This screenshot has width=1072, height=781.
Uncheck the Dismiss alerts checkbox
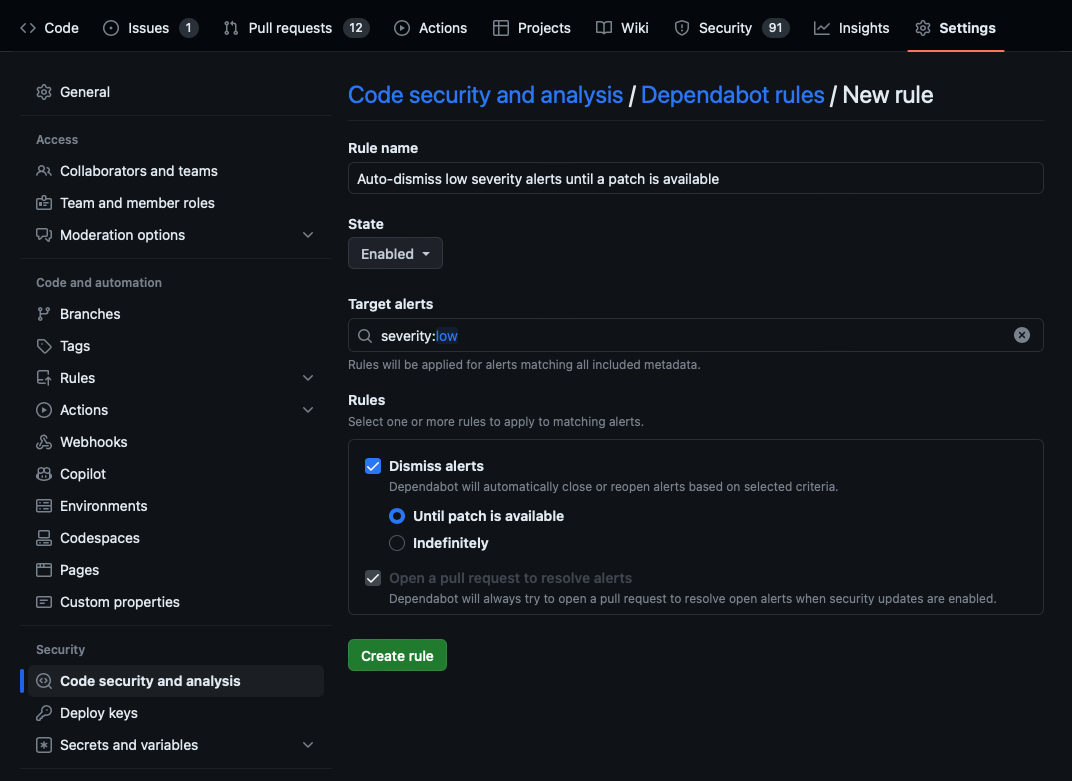(x=372, y=465)
